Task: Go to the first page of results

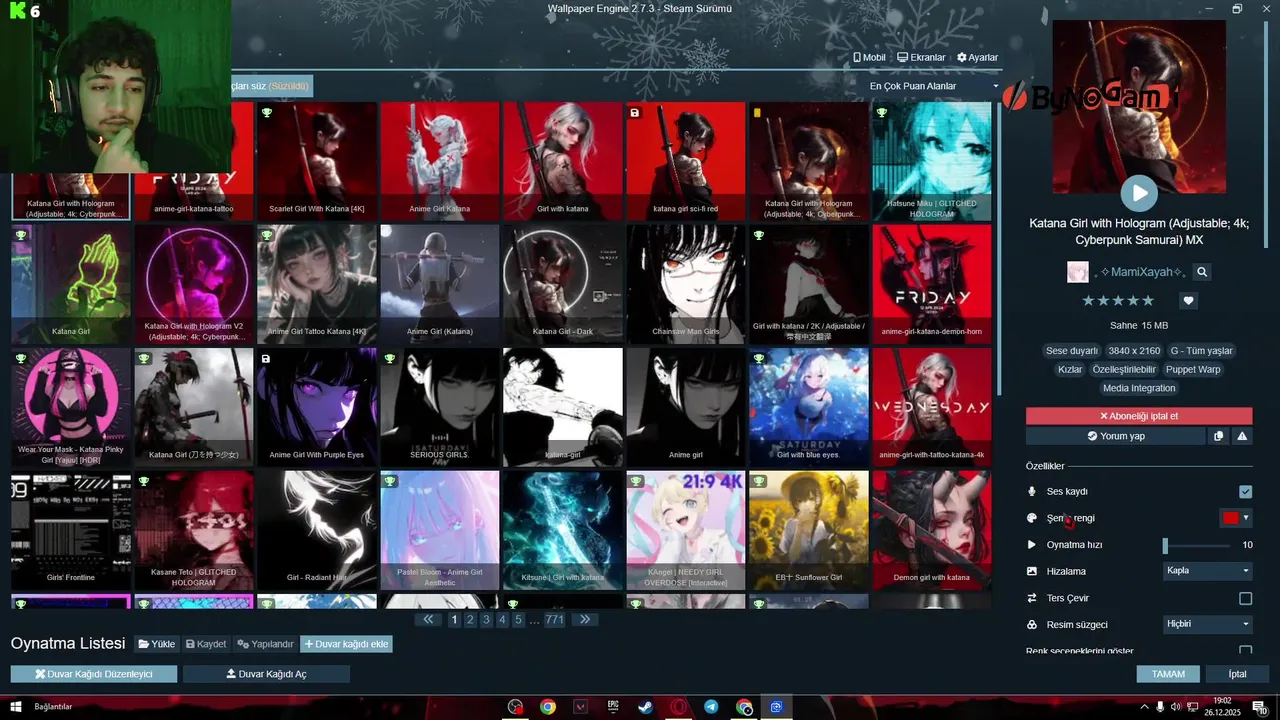Action: [429, 620]
